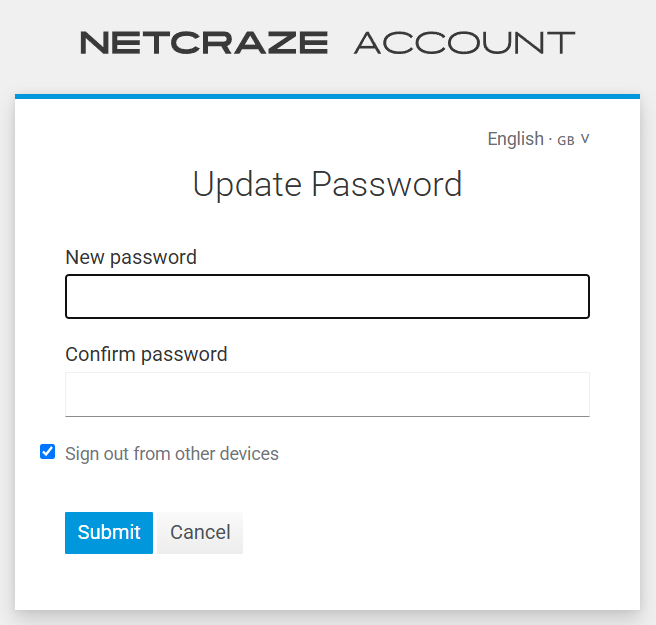Click the chevron beside GB

pos(585,139)
